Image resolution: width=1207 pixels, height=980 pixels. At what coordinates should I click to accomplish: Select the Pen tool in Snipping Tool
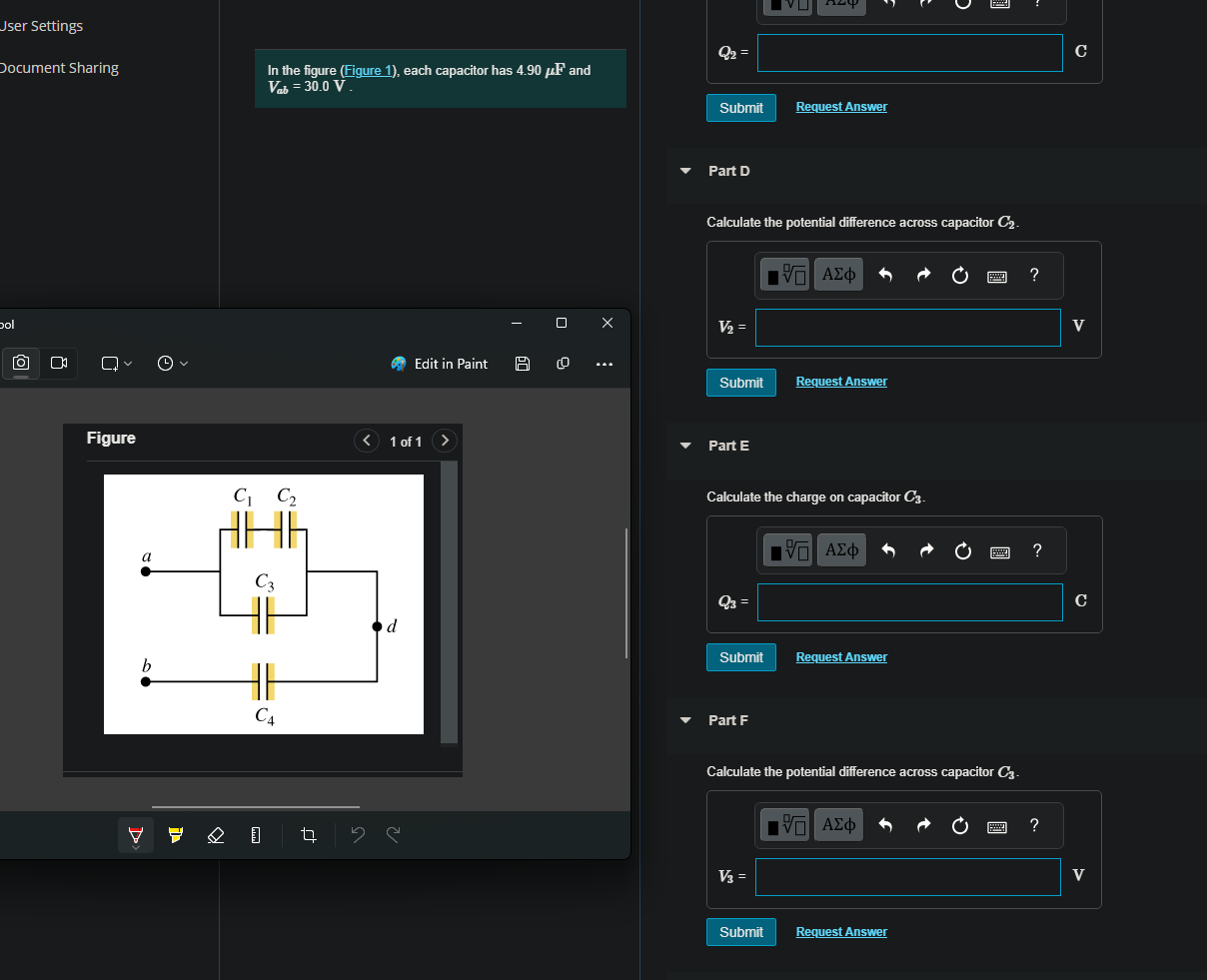point(135,834)
